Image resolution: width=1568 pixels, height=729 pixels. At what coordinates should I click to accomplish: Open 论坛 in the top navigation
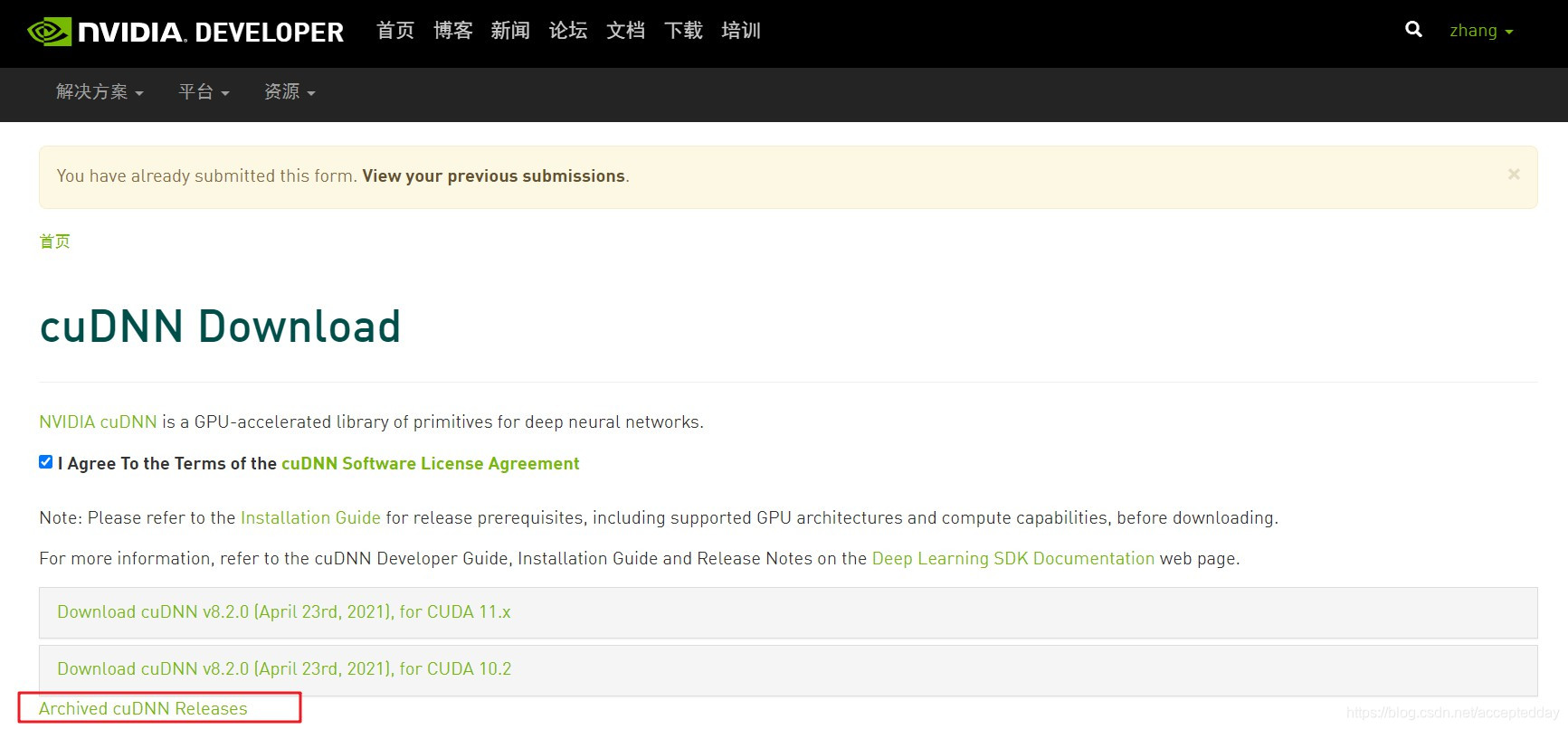(x=568, y=31)
